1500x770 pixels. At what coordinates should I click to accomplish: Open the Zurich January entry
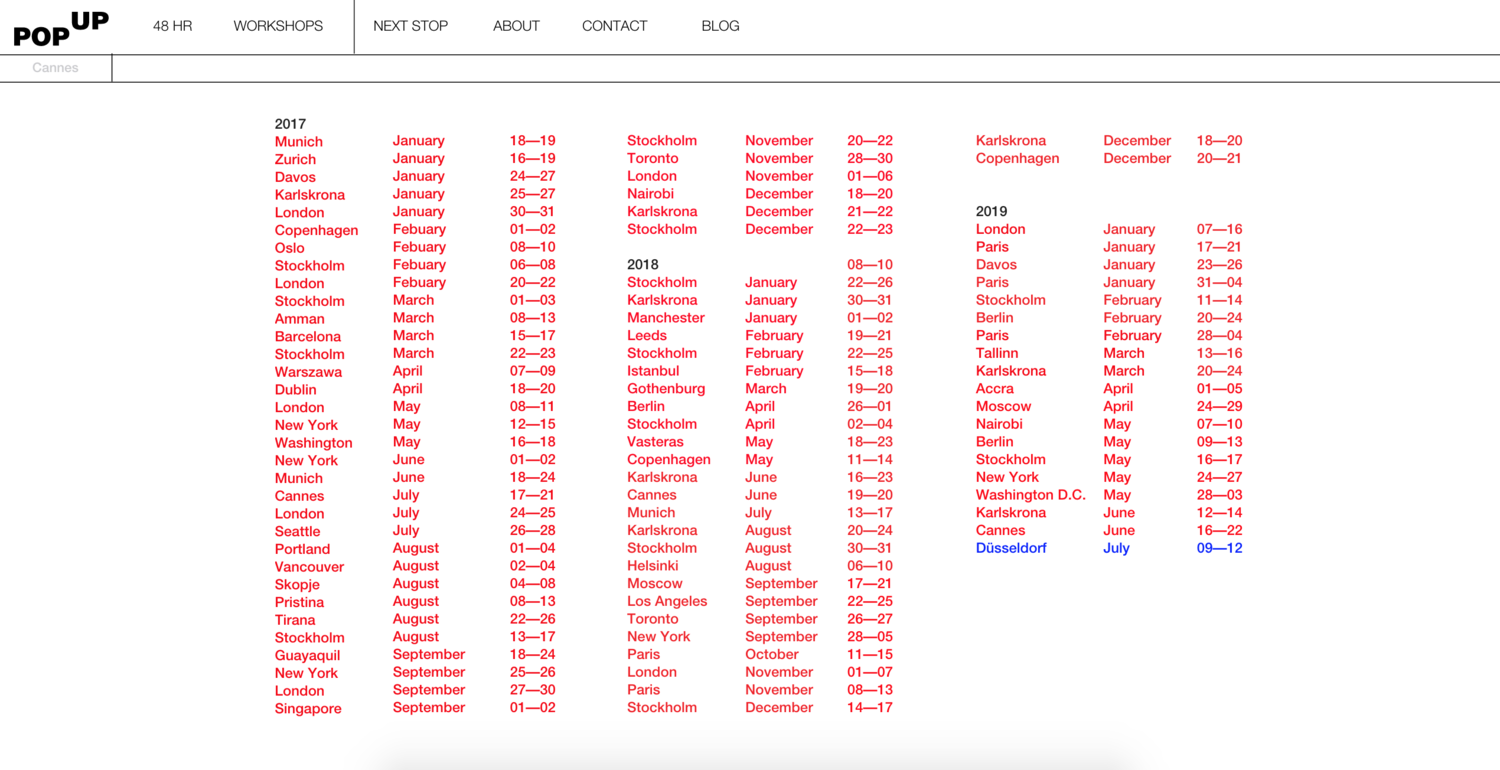click(x=415, y=159)
